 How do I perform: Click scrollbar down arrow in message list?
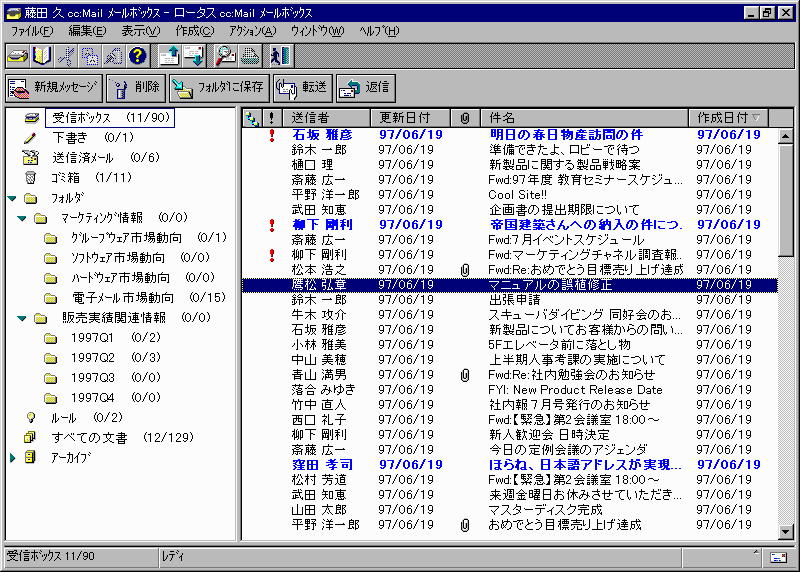785,532
